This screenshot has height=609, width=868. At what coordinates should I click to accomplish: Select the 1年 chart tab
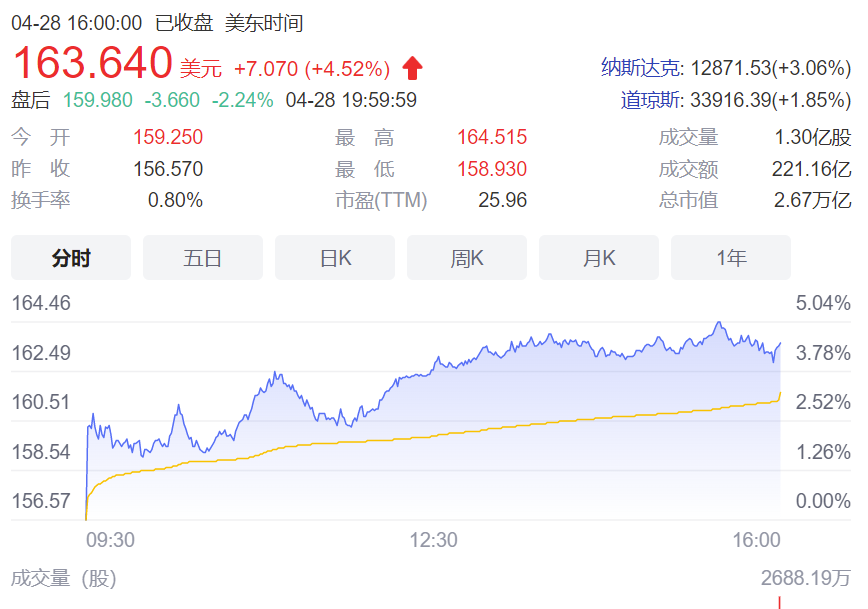click(731, 258)
